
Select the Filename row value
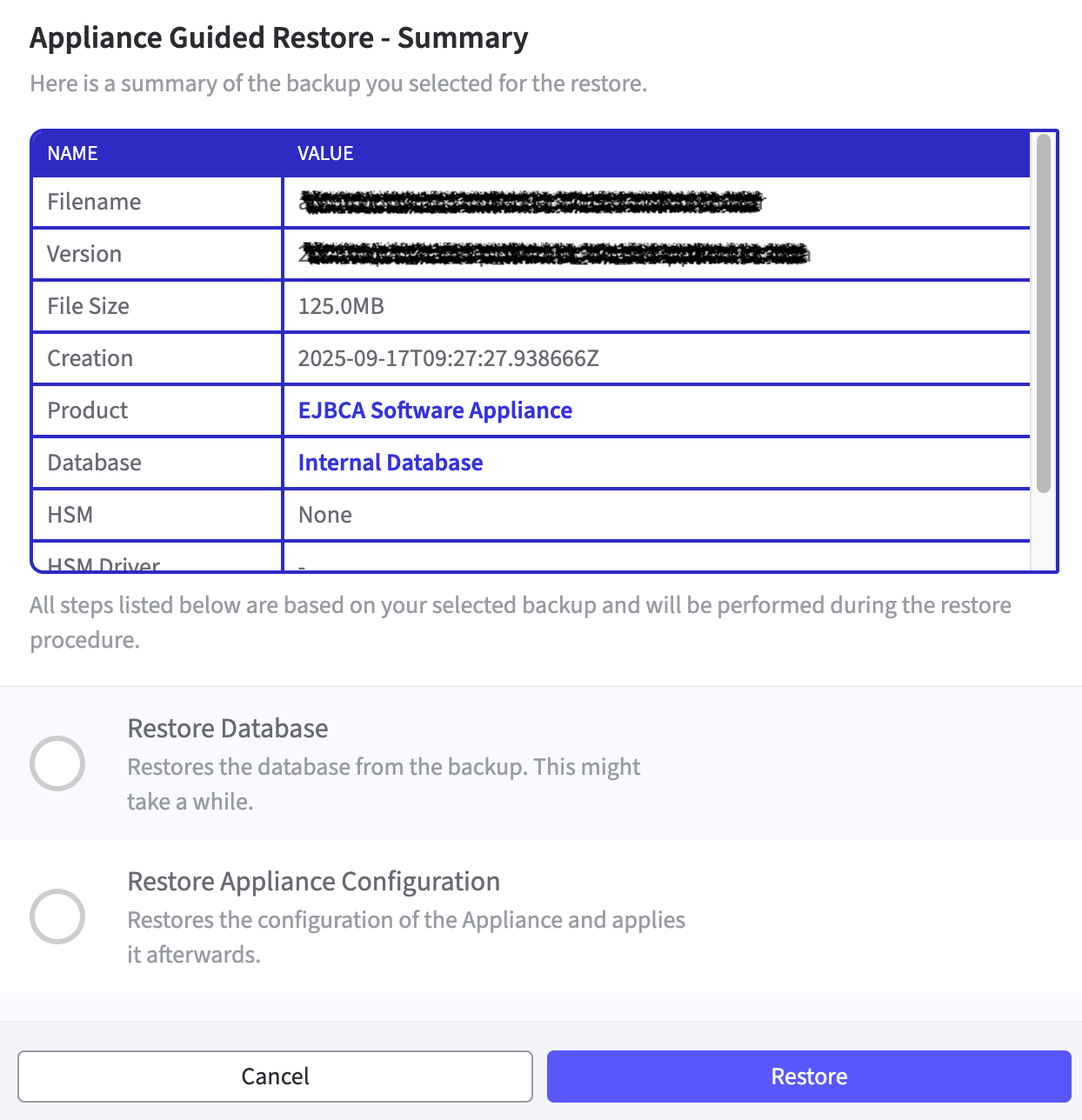point(531,202)
